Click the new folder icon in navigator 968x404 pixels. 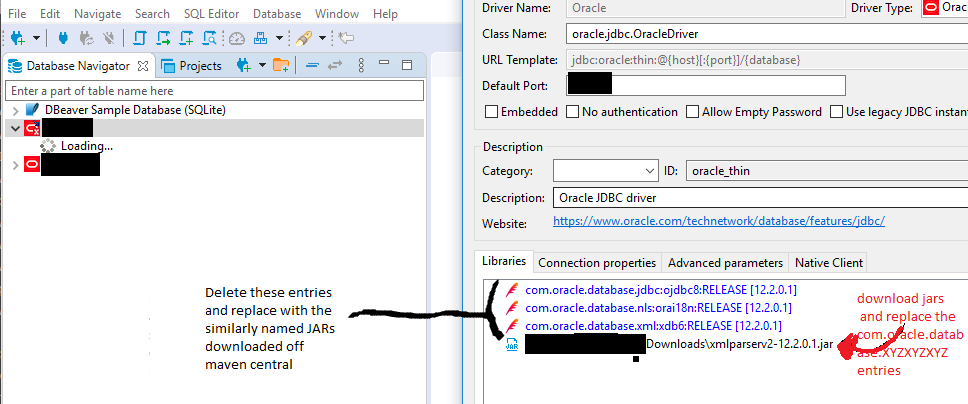[x=281, y=65]
